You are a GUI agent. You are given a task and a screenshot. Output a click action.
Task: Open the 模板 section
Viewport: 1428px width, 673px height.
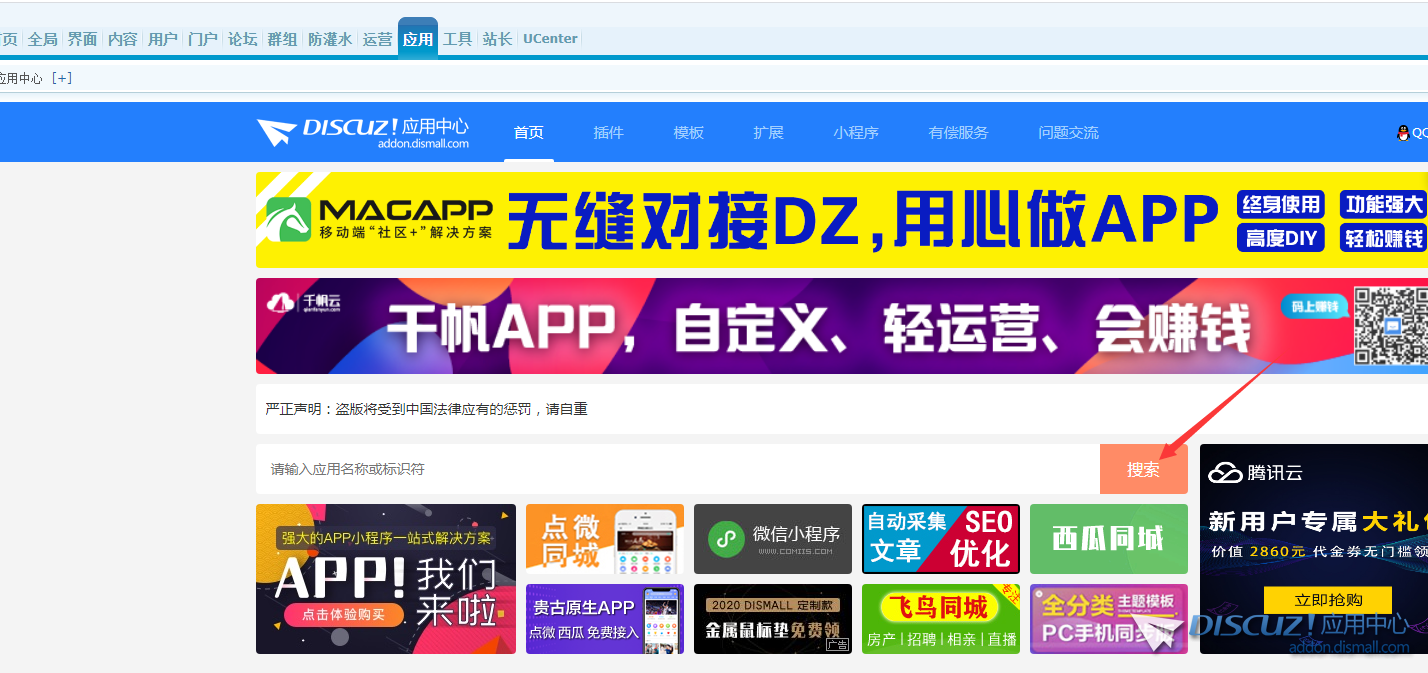coord(689,132)
